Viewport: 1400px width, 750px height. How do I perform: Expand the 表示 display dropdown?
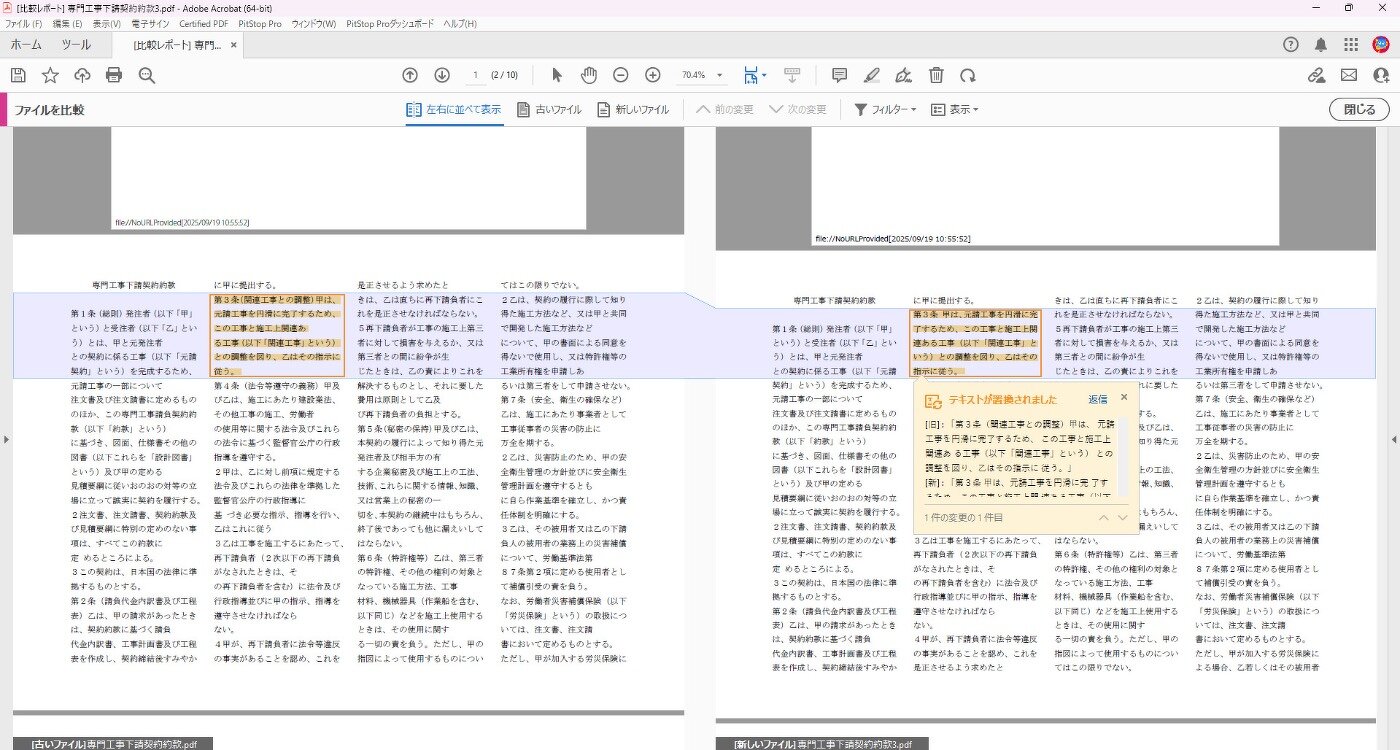point(955,110)
